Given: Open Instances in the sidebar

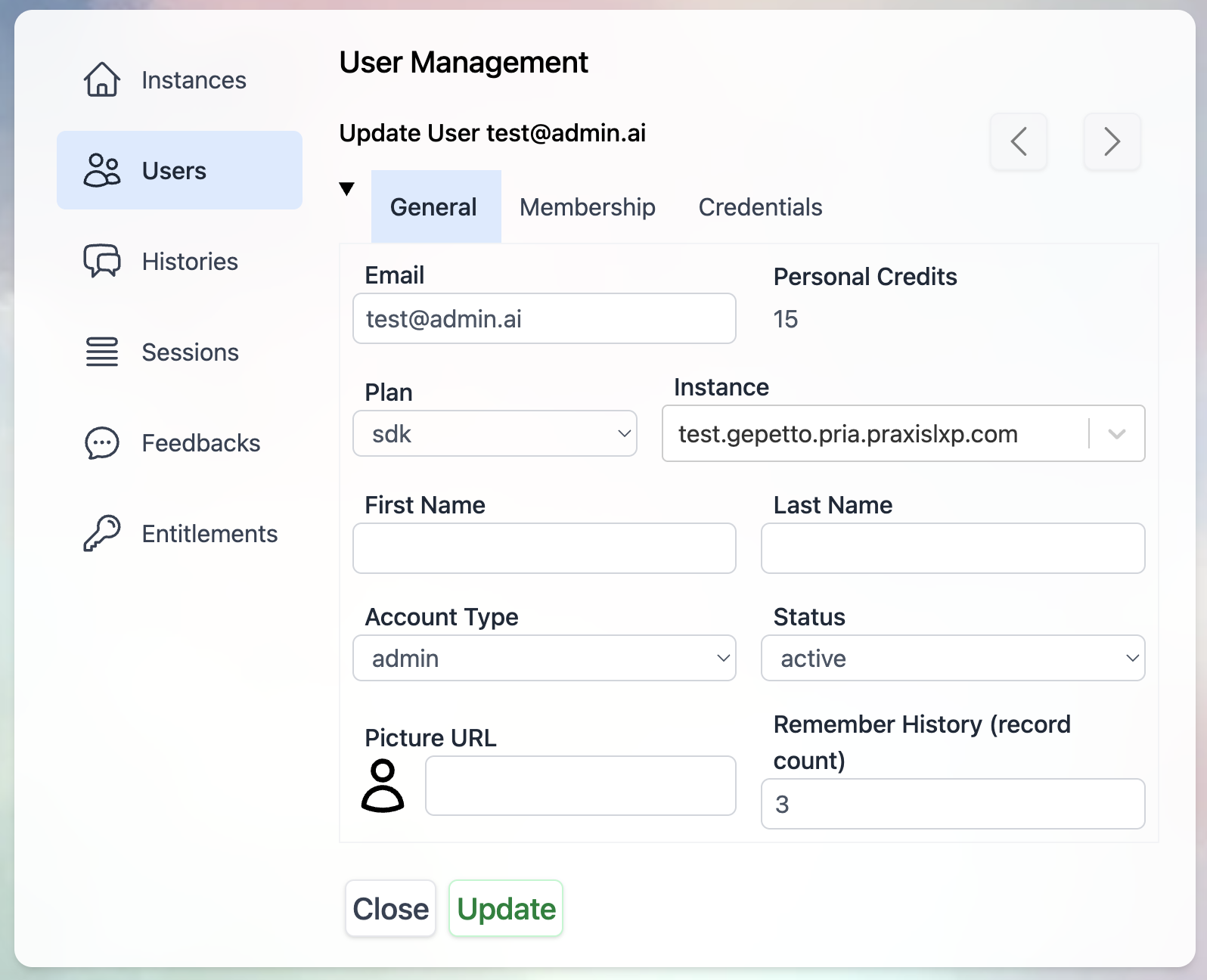Looking at the screenshot, I should (179, 79).
